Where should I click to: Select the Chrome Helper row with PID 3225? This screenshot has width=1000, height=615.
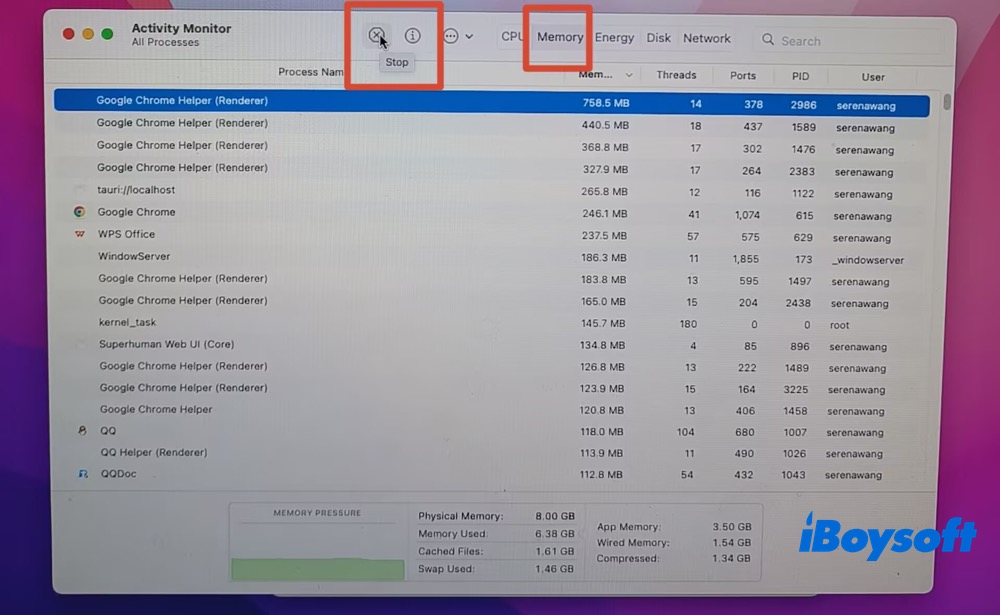pos(491,389)
